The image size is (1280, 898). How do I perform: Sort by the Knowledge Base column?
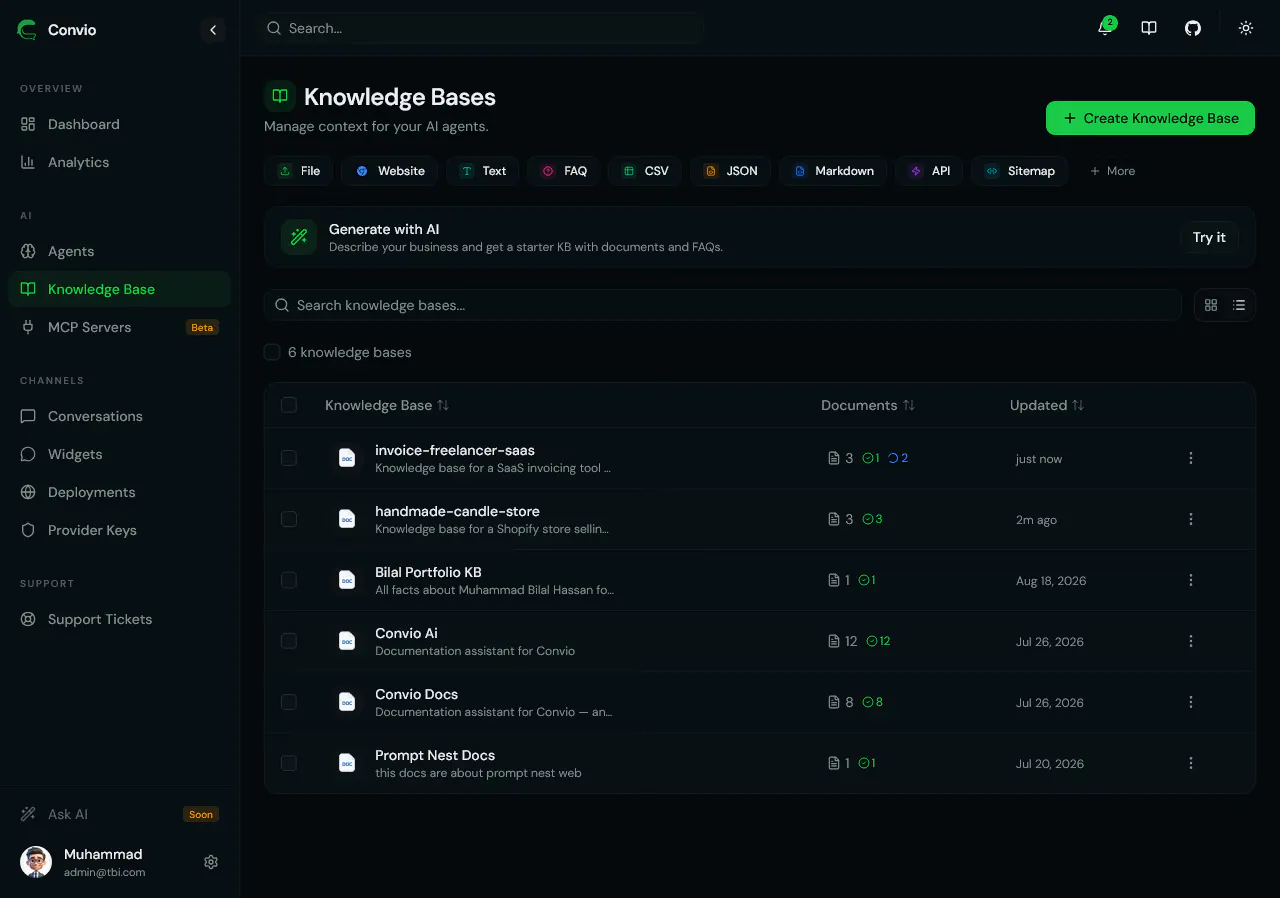click(387, 405)
